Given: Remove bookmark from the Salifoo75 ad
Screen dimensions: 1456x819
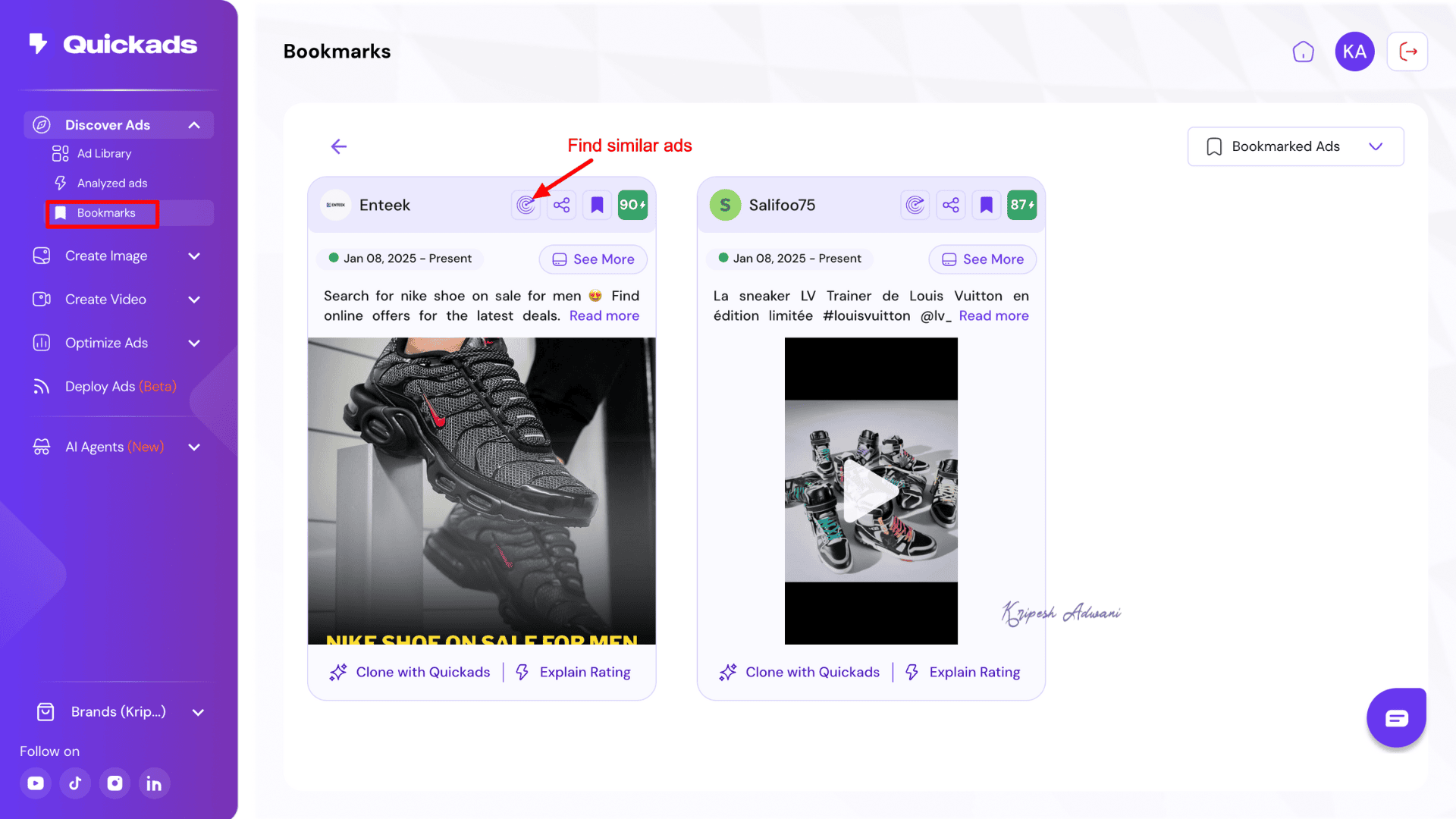Looking at the screenshot, I should tap(987, 205).
